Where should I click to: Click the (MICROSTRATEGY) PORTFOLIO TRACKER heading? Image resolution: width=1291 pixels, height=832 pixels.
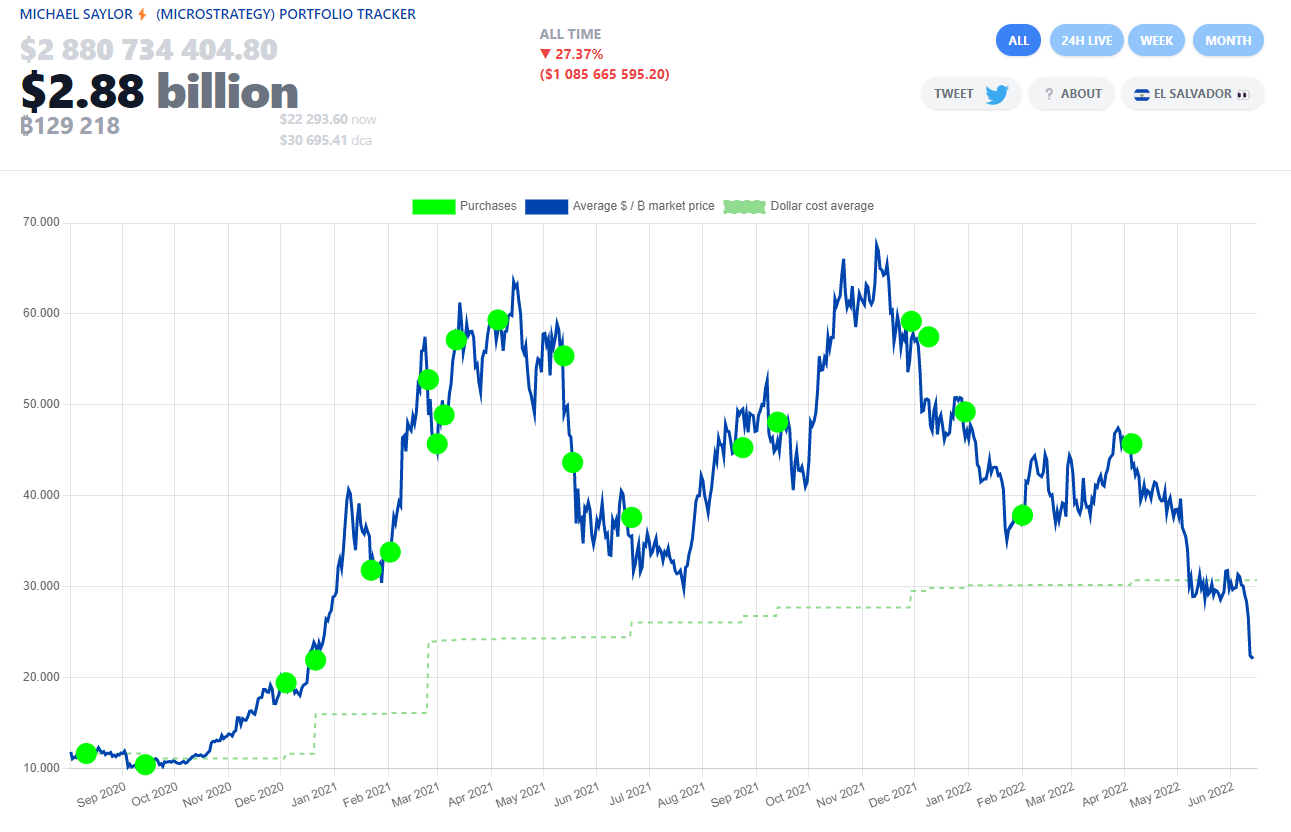pyautogui.click(x=286, y=15)
